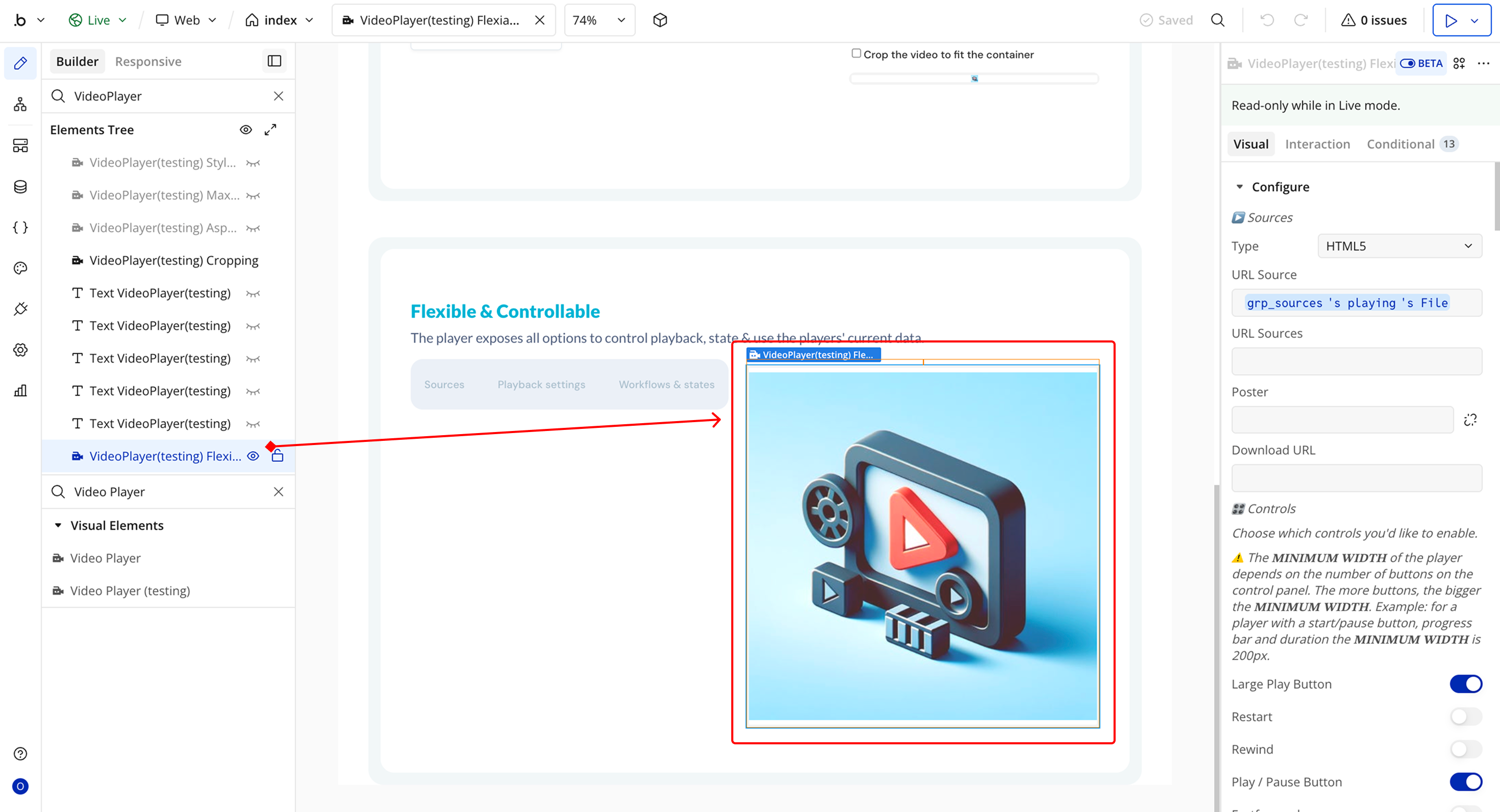Open the Styles palette icon in sidebar
1500x812 pixels.
(20, 269)
